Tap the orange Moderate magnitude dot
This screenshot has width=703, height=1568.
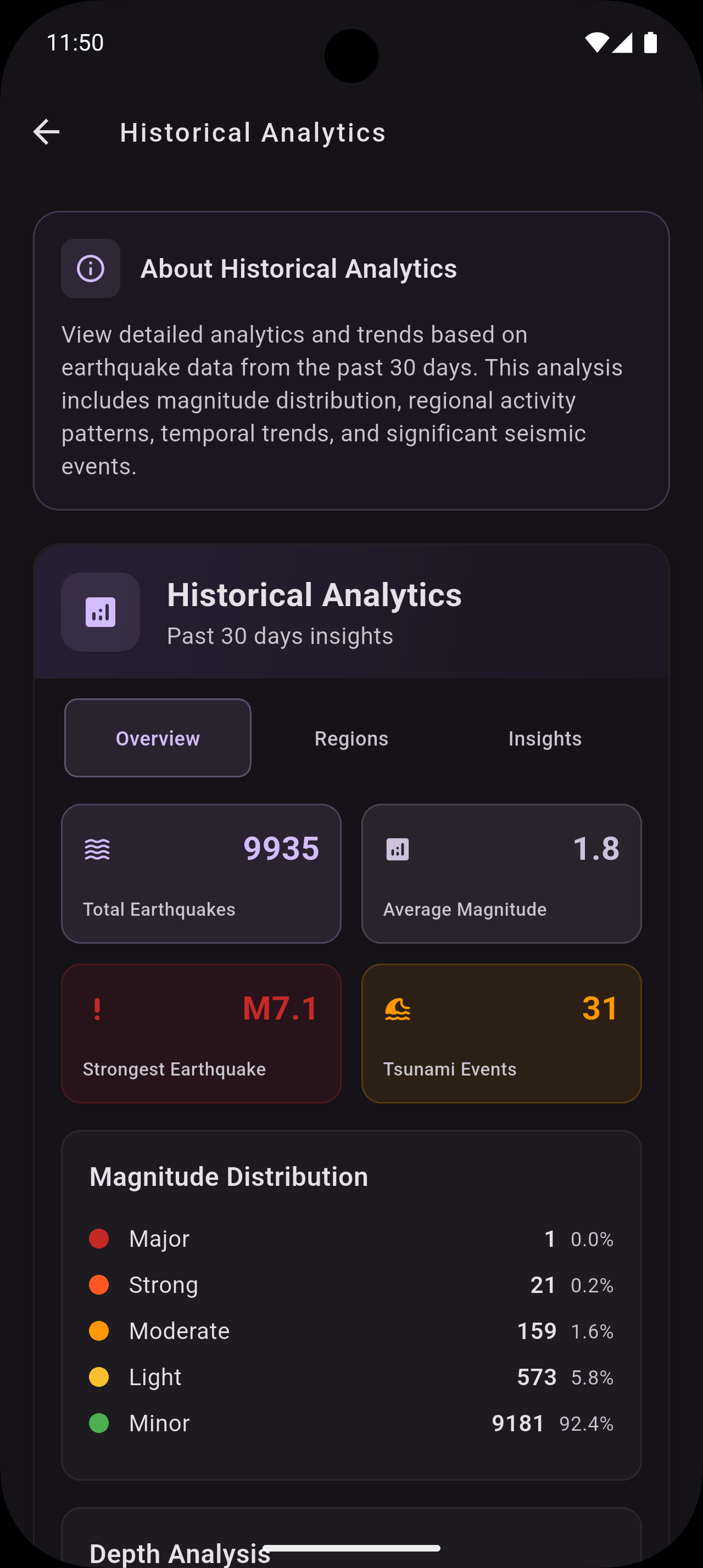(x=99, y=1331)
